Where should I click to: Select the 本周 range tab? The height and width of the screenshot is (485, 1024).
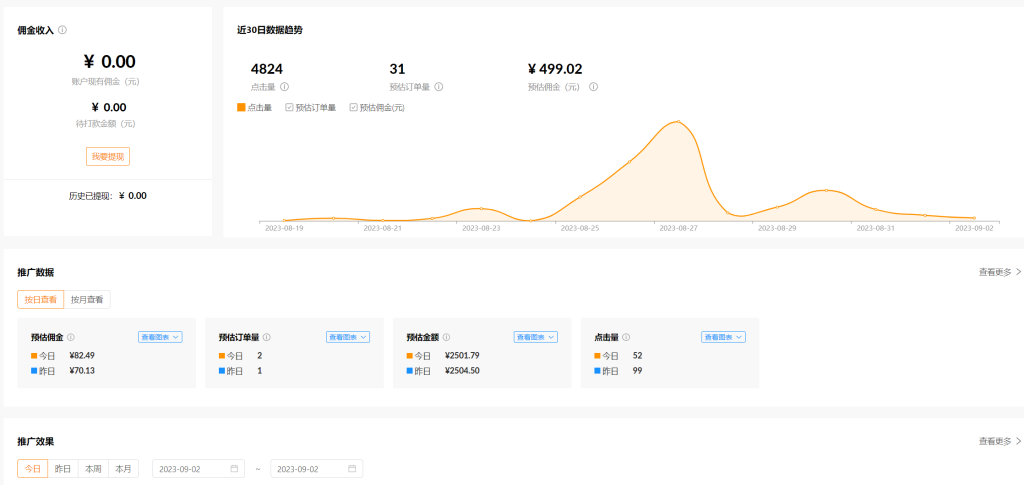point(93,469)
